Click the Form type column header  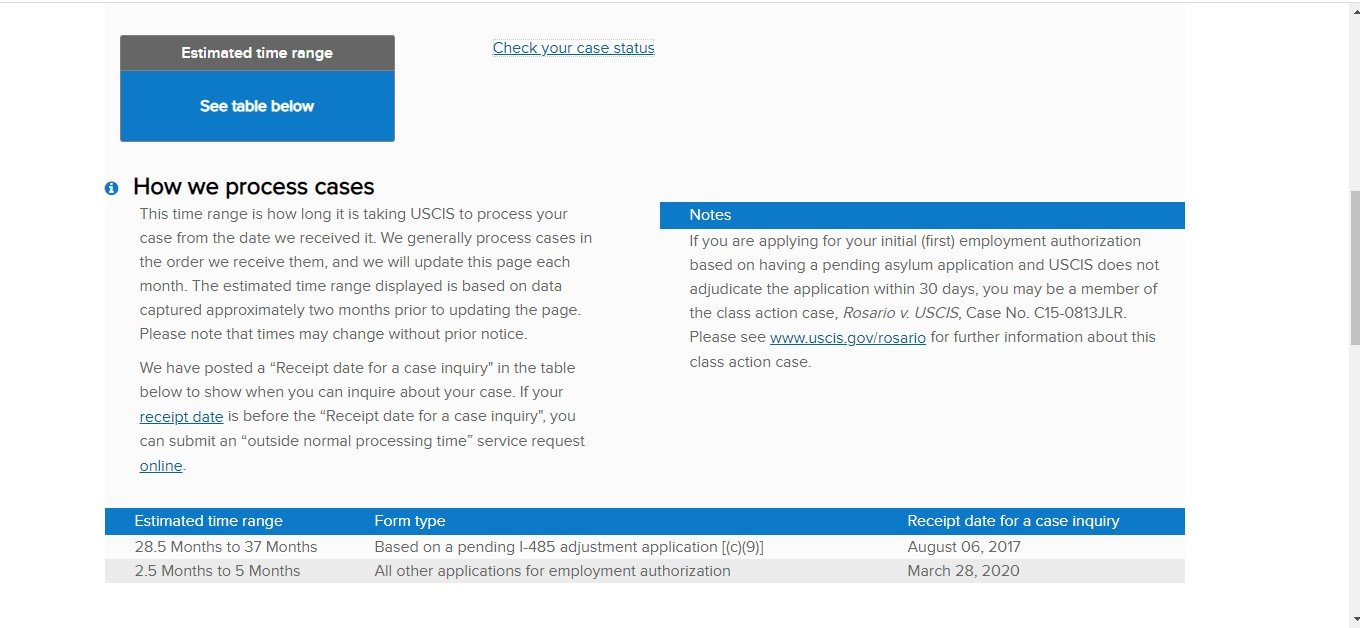(410, 521)
